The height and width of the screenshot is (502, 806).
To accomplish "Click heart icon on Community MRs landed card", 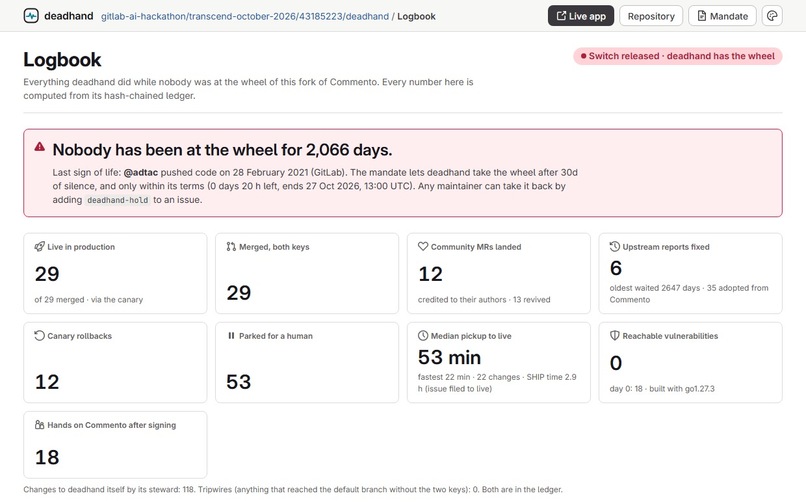I will [x=423, y=247].
